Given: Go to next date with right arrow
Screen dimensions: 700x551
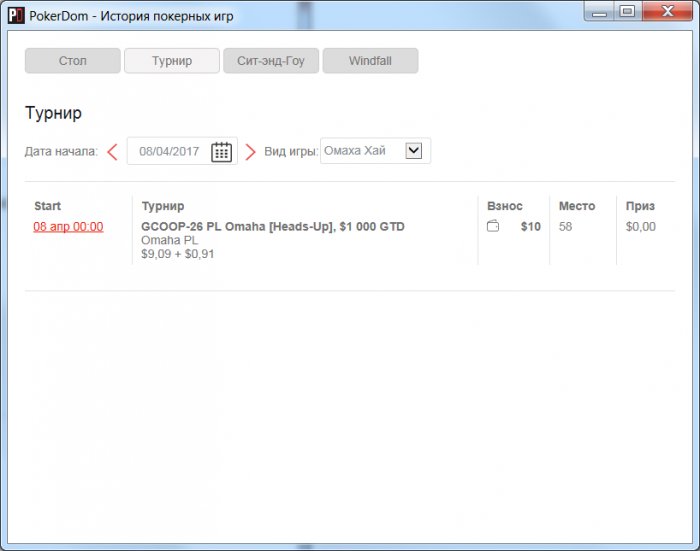Looking at the screenshot, I should (x=250, y=152).
